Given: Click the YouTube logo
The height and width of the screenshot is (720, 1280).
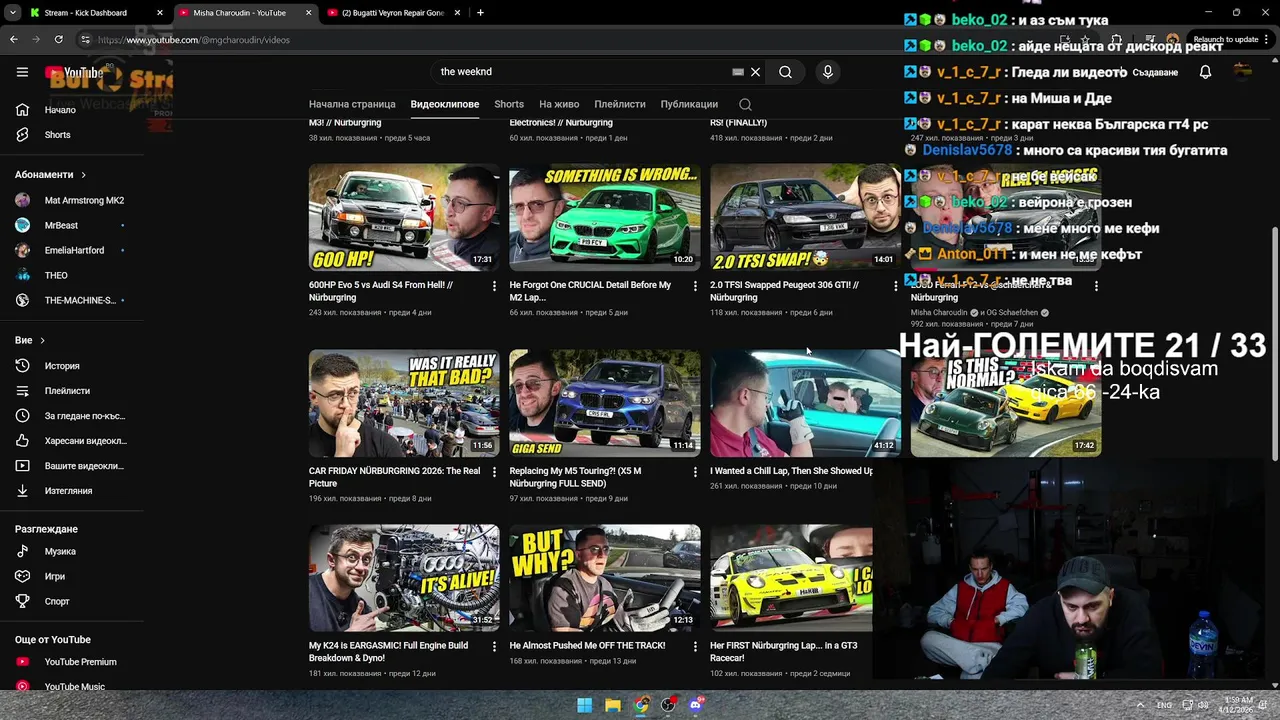Looking at the screenshot, I should point(74,72).
